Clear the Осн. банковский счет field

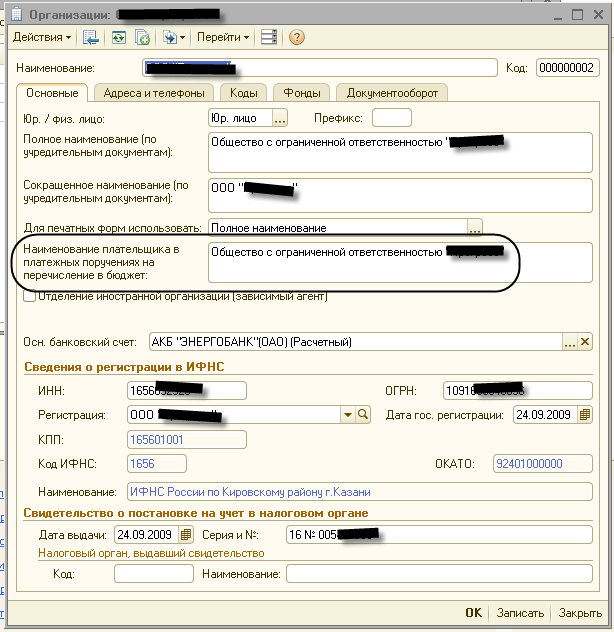(586, 342)
